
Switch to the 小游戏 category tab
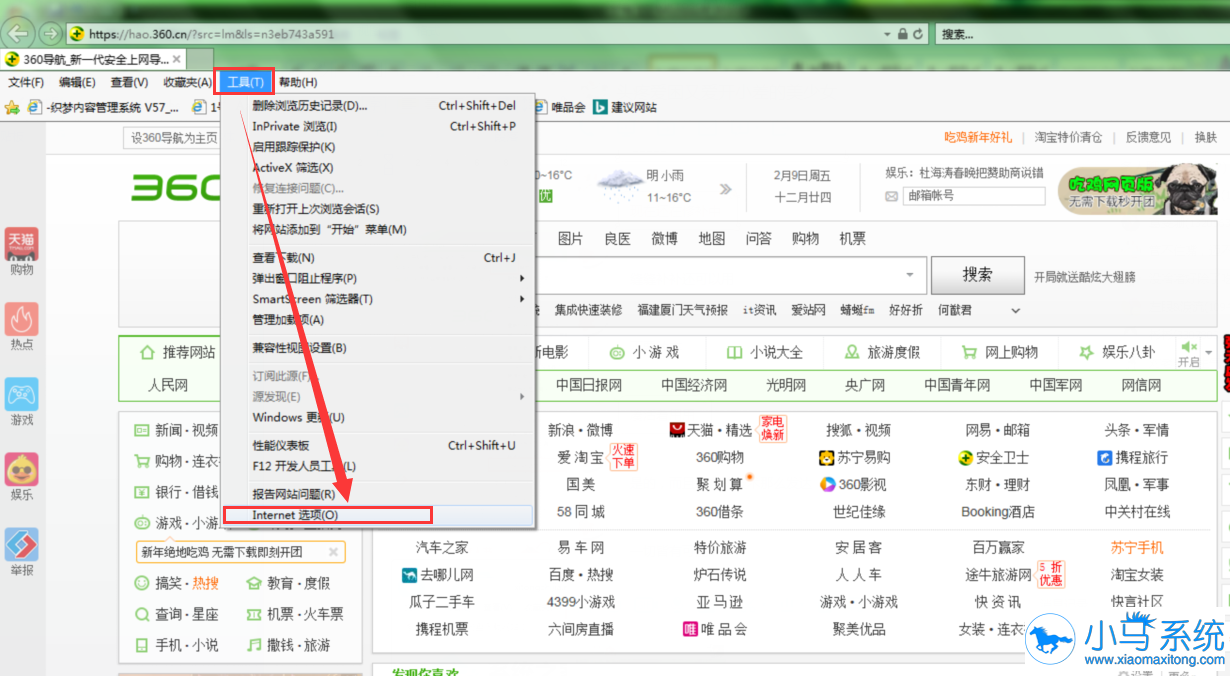pos(643,352)
